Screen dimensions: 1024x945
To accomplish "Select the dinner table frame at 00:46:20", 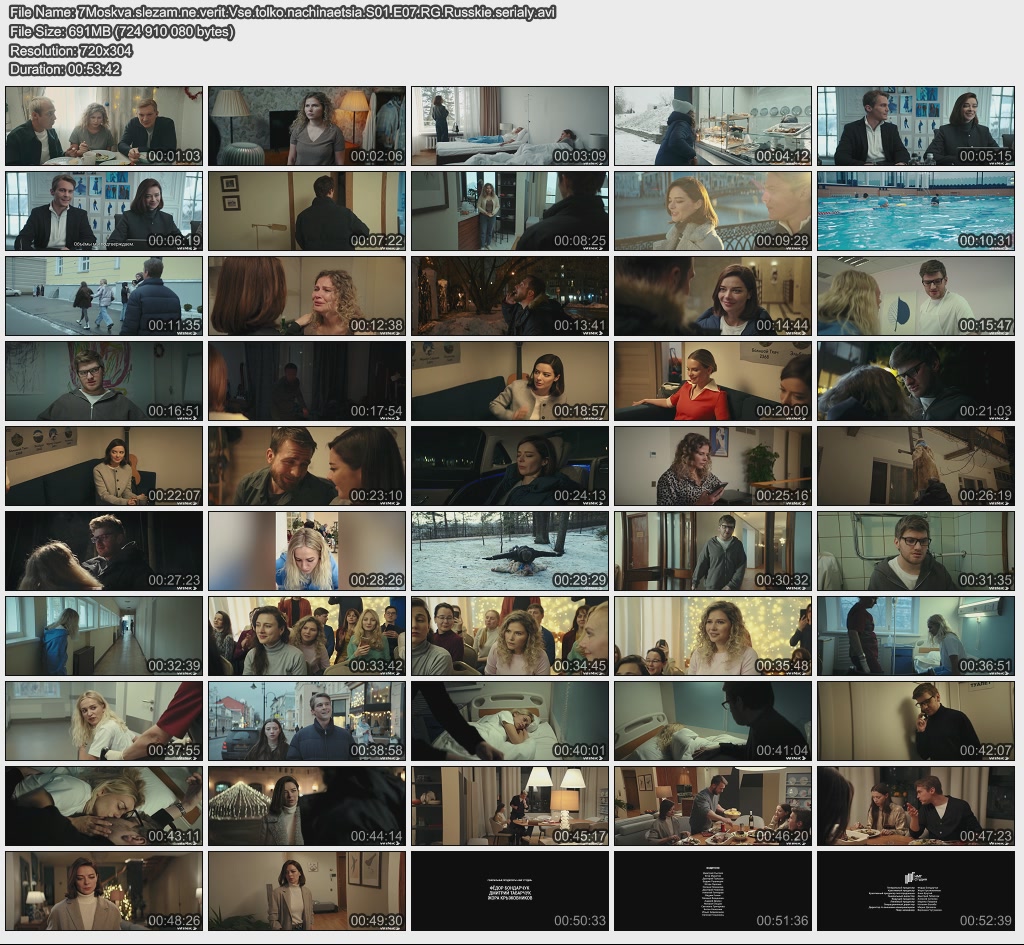I will click(x=713, y=806).
